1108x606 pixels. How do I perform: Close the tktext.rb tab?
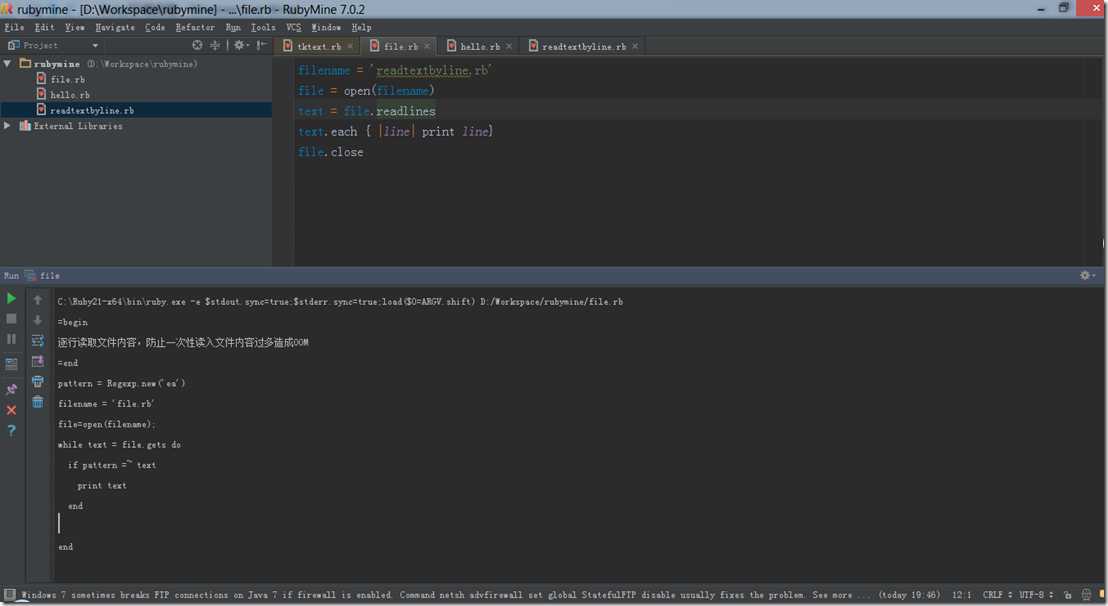click(350, 47)
